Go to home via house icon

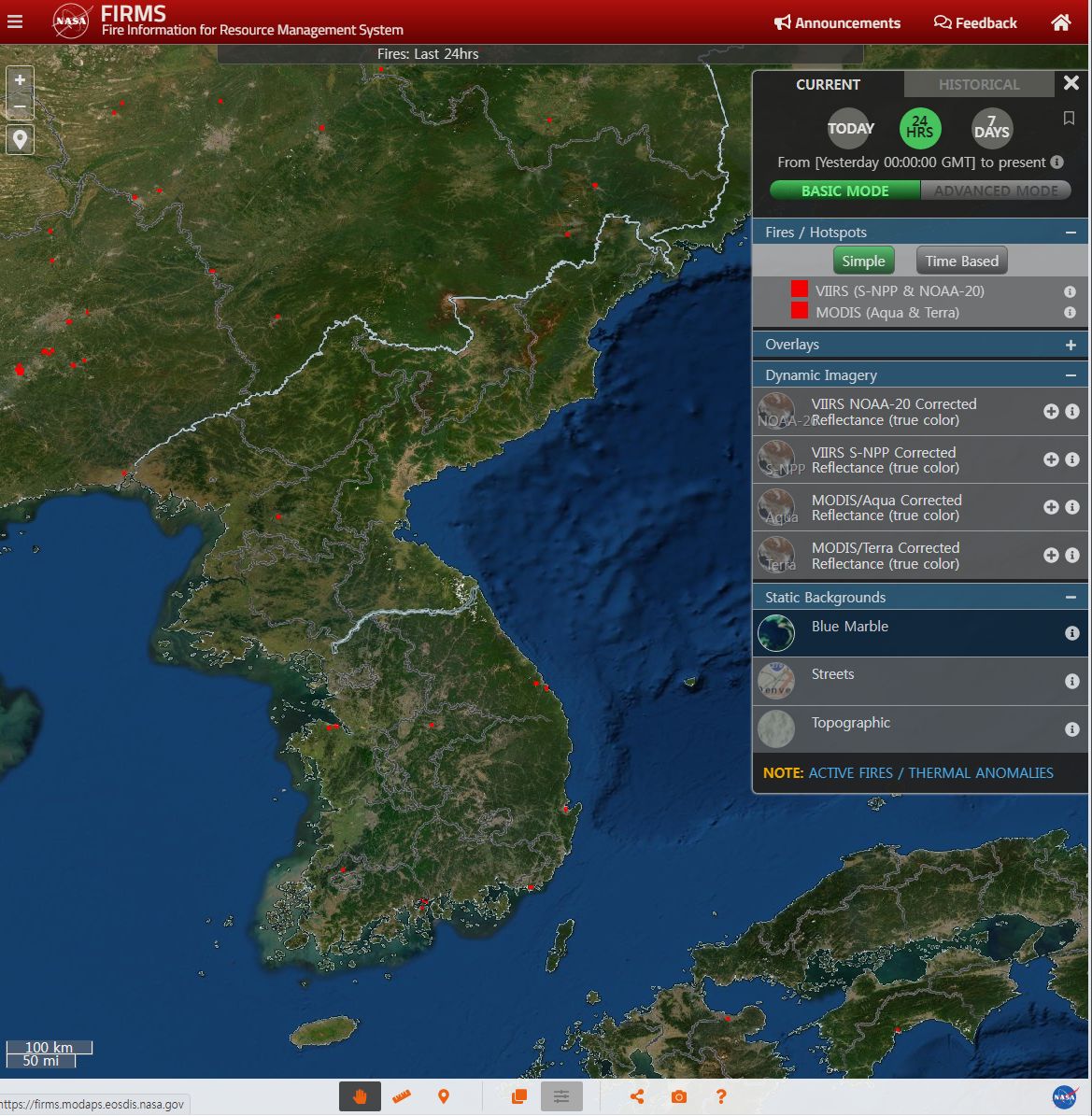point(1060,22)
